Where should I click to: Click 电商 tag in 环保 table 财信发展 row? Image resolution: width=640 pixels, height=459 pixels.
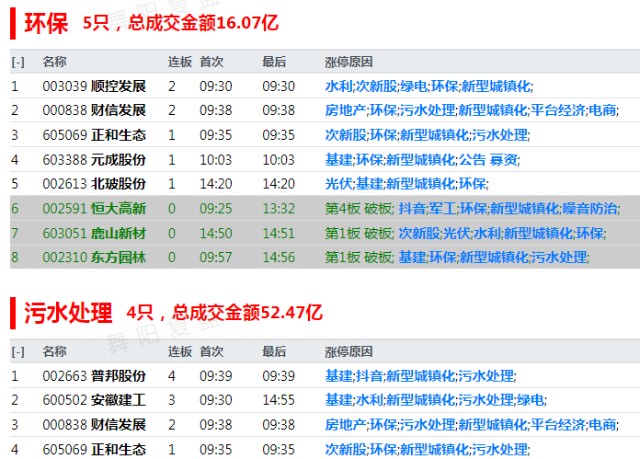[602, 110]
